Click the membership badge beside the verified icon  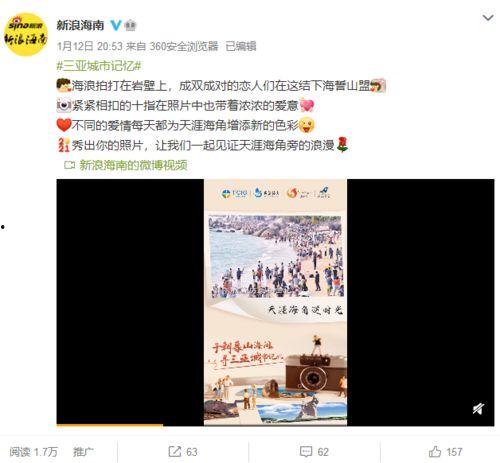point(130,25)
